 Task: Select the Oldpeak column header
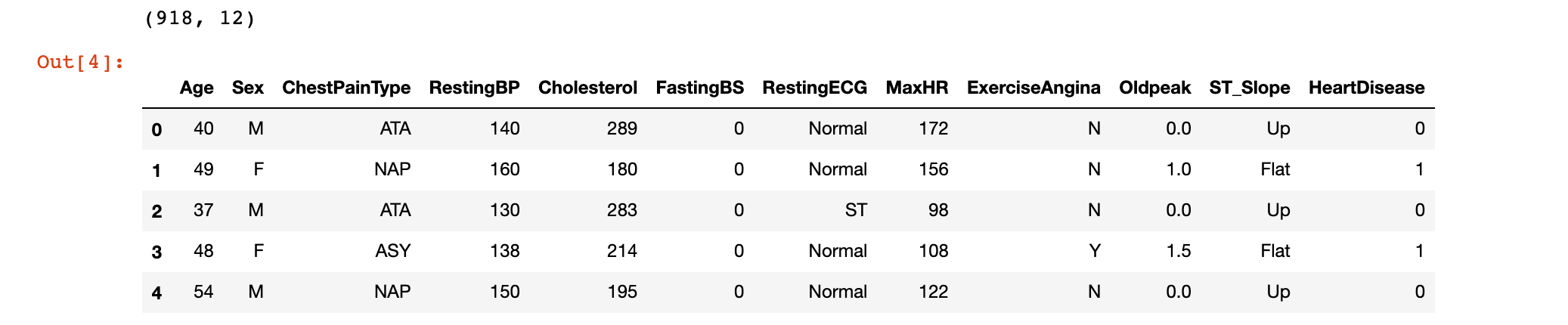1154,88
